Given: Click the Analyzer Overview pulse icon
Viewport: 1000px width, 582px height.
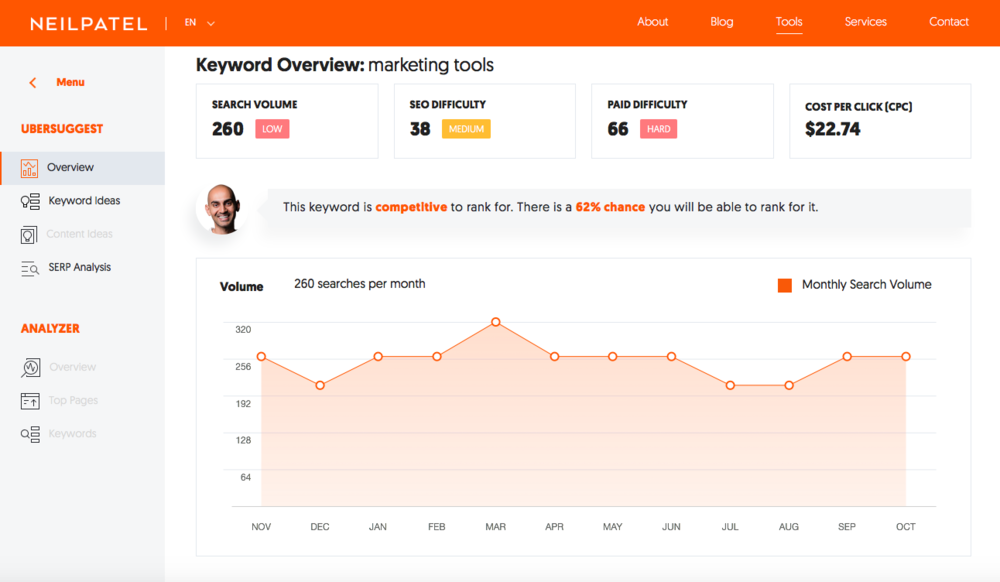Looking at the screenshot, I should pos(31,368).
